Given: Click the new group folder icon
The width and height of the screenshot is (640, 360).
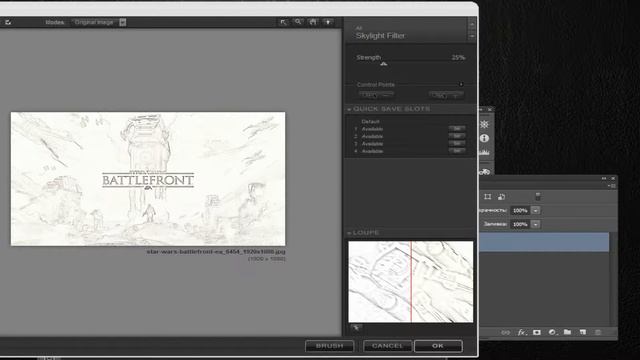Looking at the screenshot, I should click(567, 333).
